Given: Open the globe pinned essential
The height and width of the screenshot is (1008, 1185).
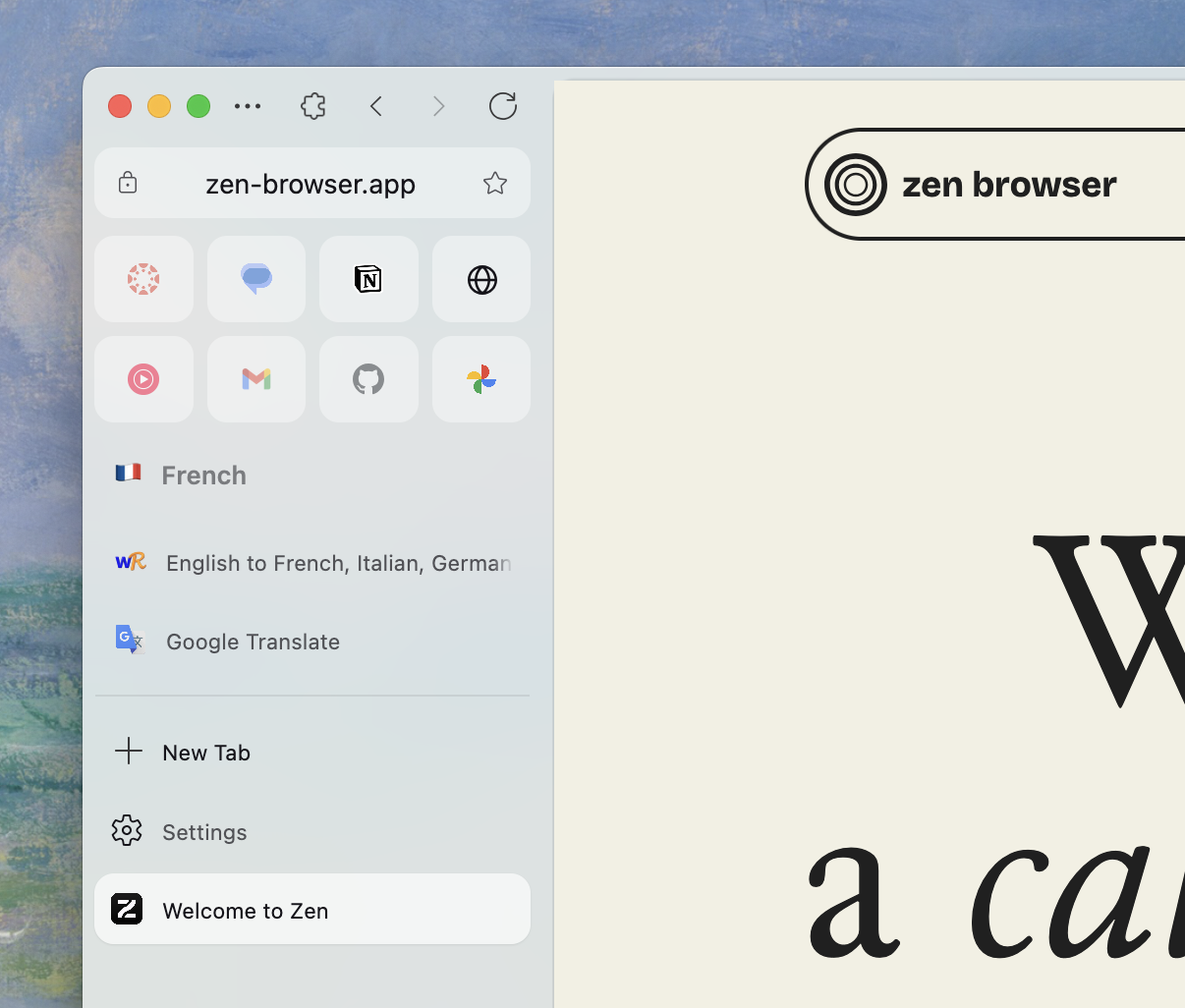Looking at the screenshot, I should (x=481, y=279).
